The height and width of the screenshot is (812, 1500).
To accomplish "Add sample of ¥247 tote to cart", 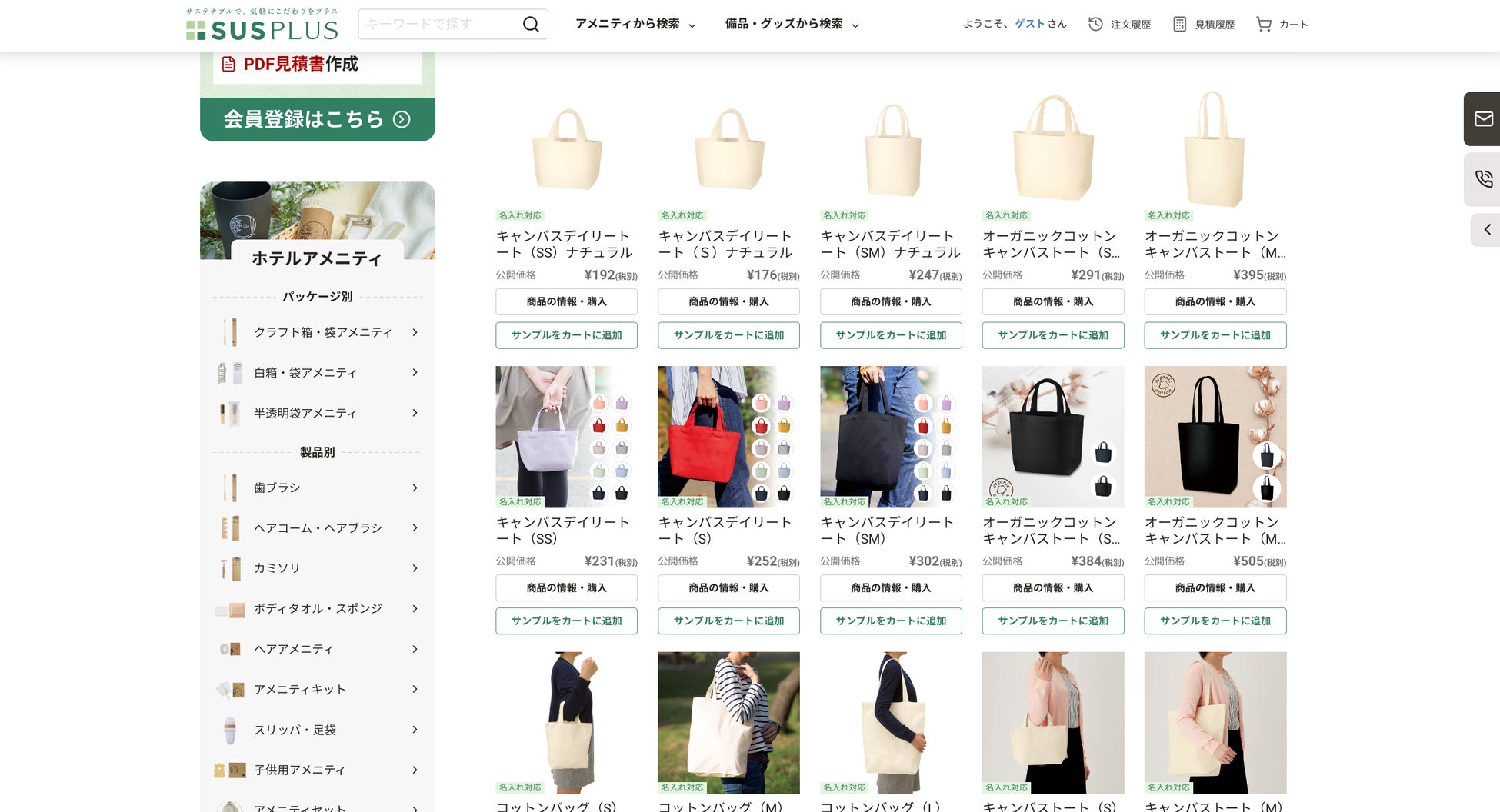I will click(891, 335).
